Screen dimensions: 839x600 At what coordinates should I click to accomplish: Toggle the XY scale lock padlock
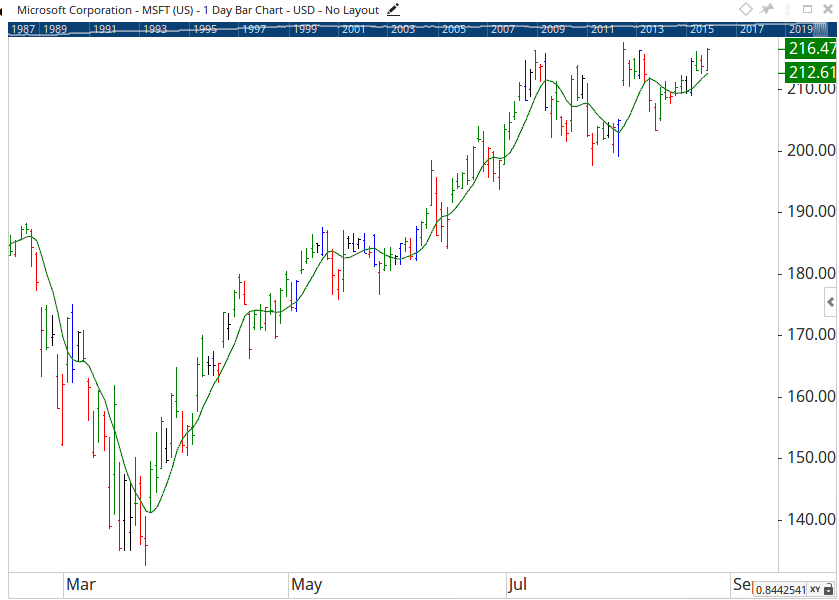point(828,590)
